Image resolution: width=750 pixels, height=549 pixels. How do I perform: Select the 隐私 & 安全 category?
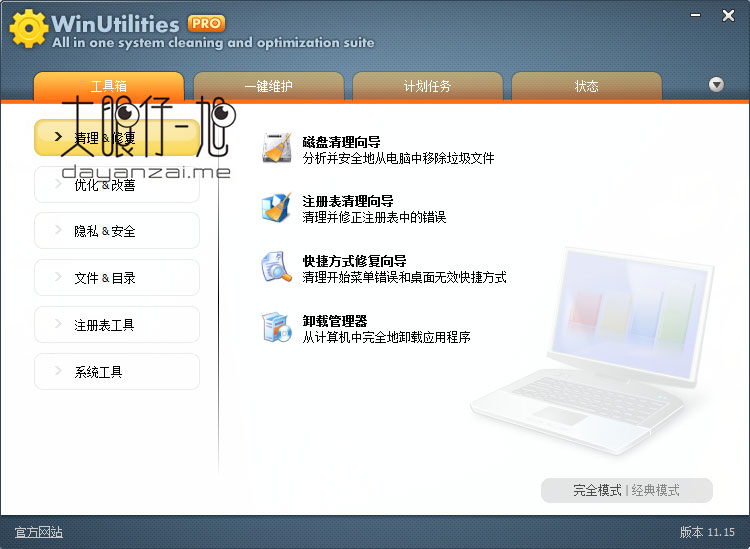point(117,231)
